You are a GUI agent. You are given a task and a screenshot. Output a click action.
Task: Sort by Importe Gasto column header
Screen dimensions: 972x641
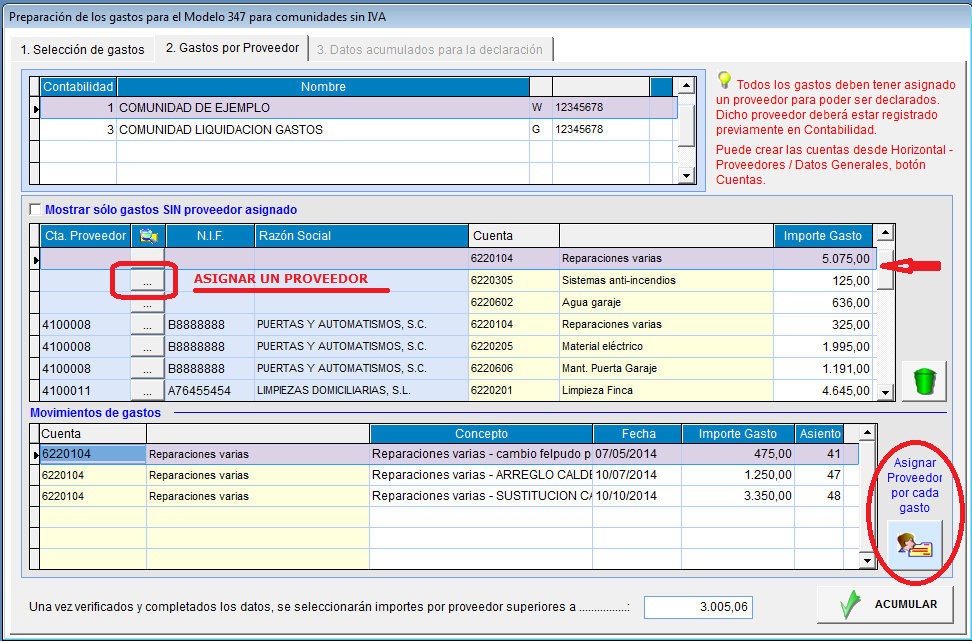823,236
